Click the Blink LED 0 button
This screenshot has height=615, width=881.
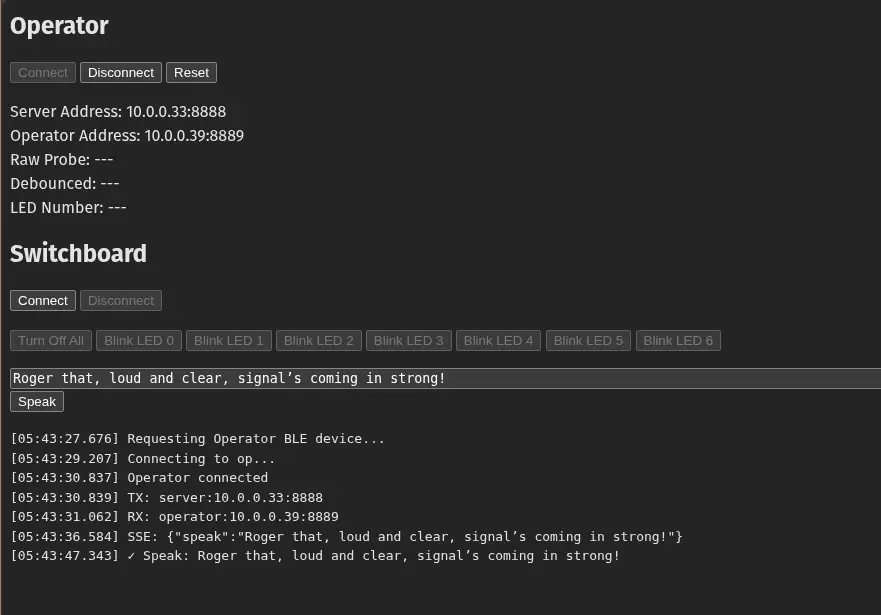tap(139, 341)
